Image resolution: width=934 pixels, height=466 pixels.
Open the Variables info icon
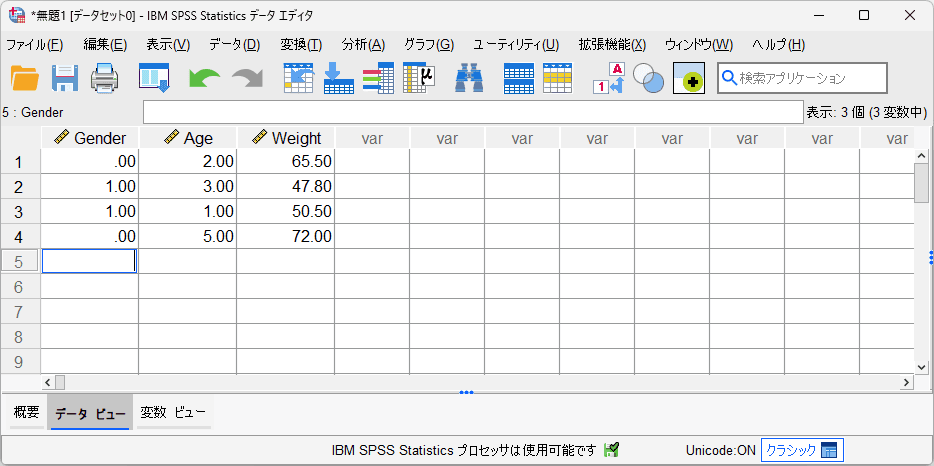pyautogui.click(x=378, y=78)
